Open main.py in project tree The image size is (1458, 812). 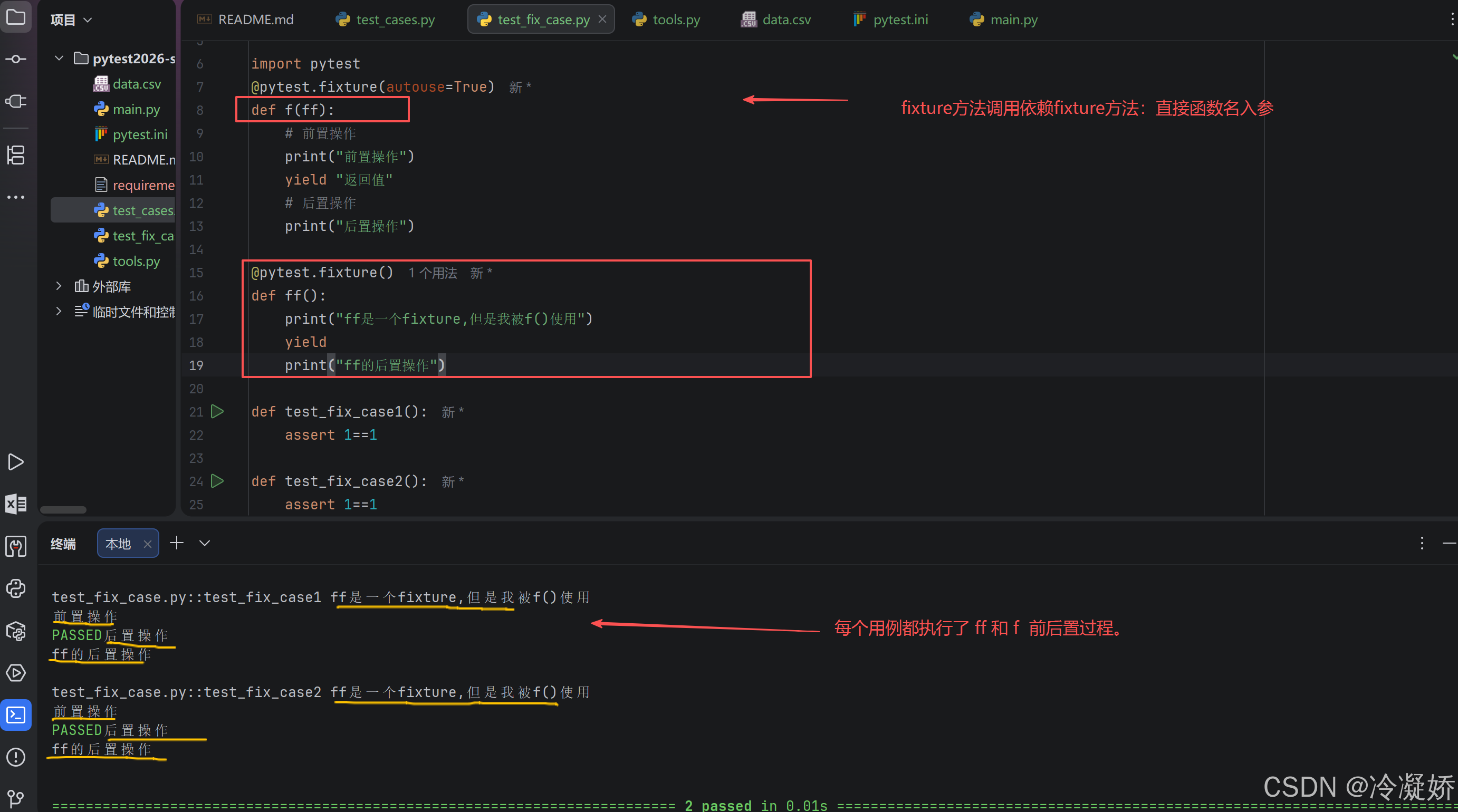pos(127,109)
